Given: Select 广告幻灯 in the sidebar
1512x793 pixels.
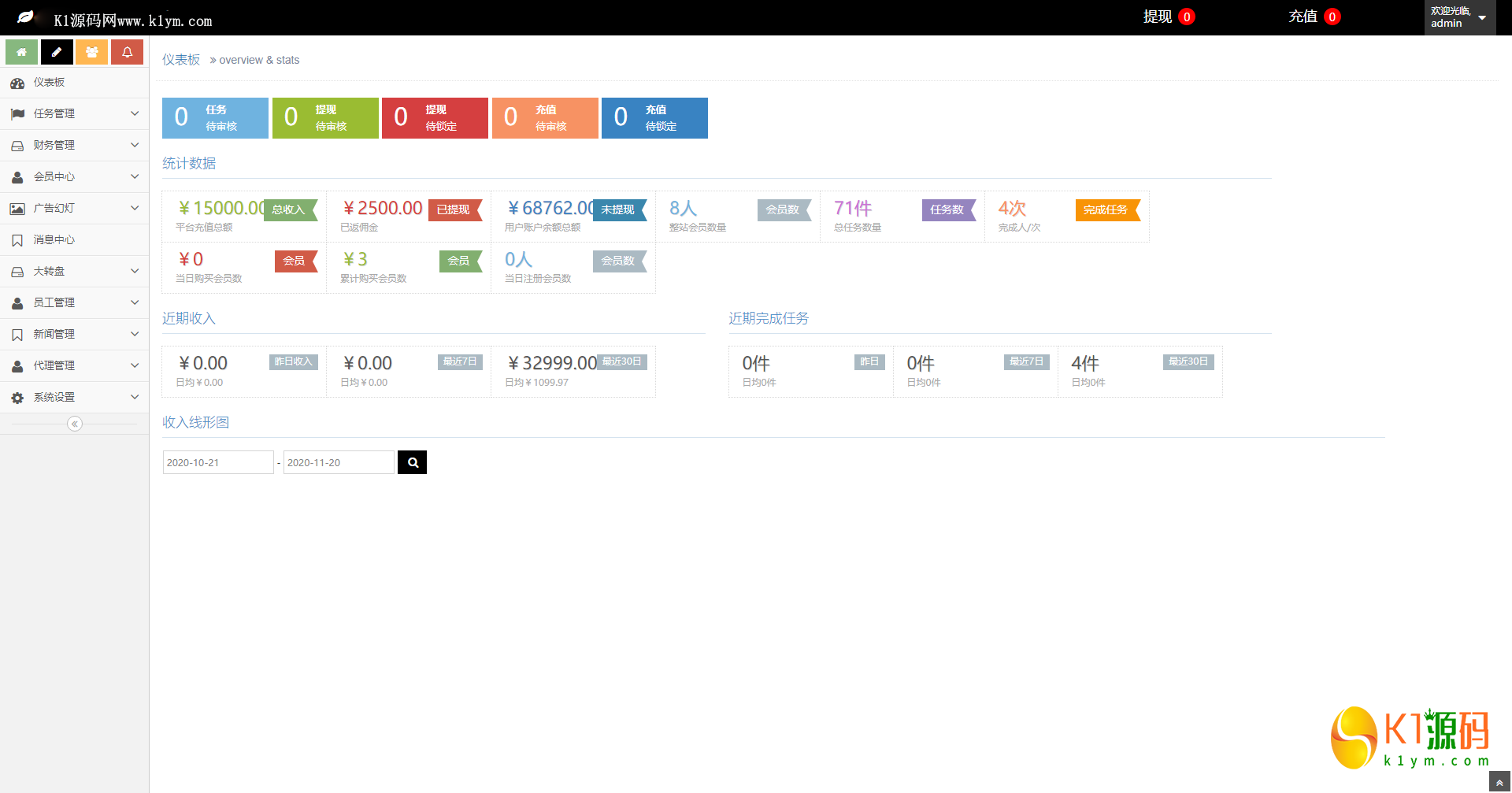Looking at the screenshot, I should click(x=74, y=208).
